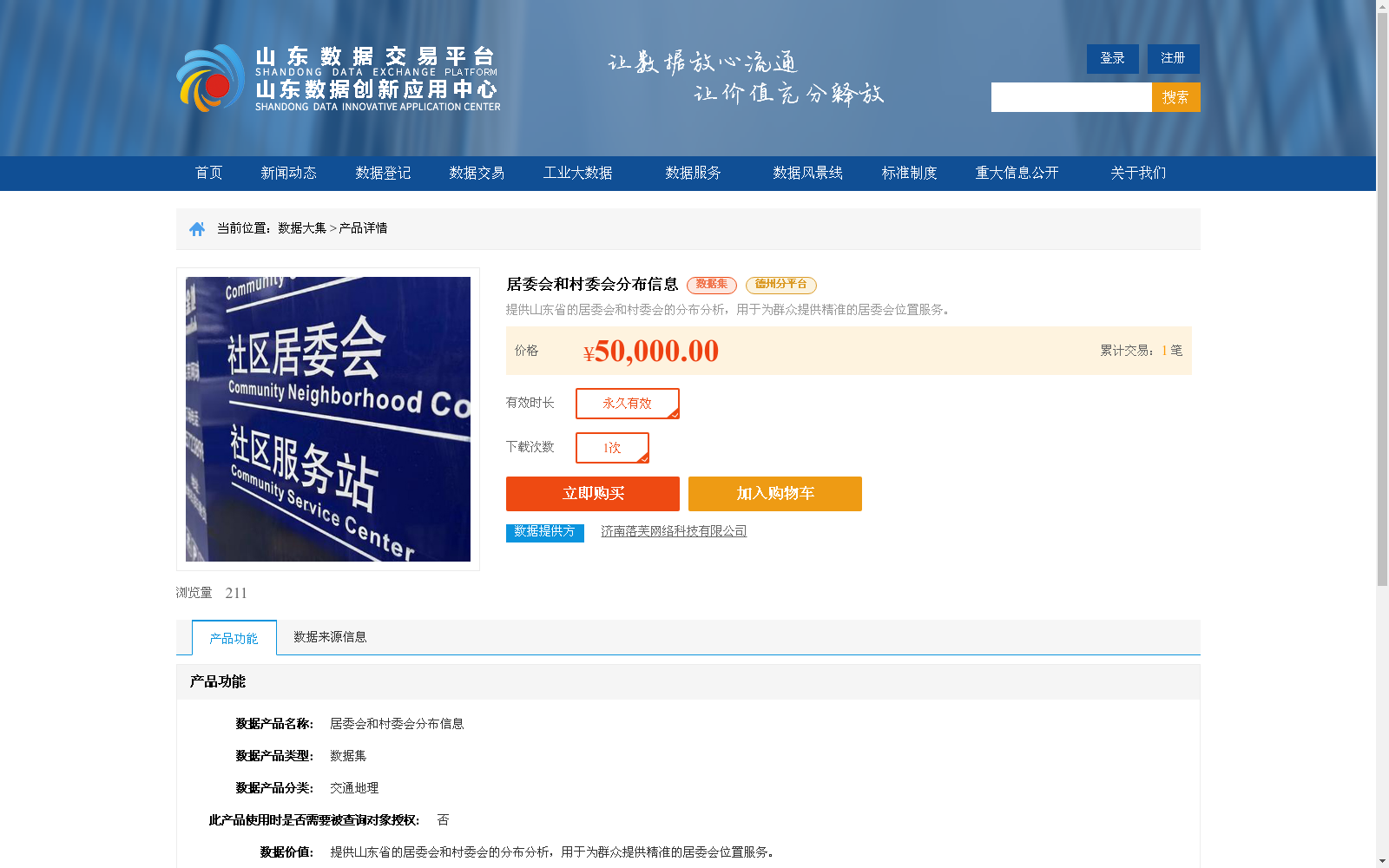This screenshot has height=868, width=1389.
Task: Focus the header search input field
Action: 1071,97
